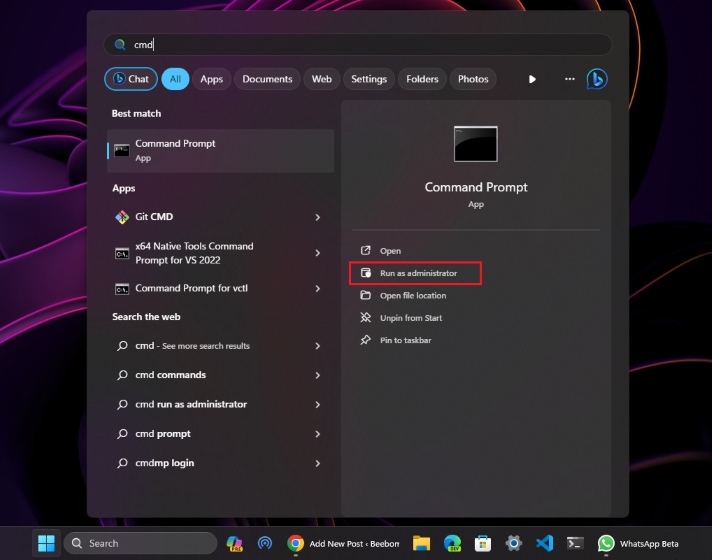
Task: Open Chrome icon on taskbar
Action: point(295,543)
